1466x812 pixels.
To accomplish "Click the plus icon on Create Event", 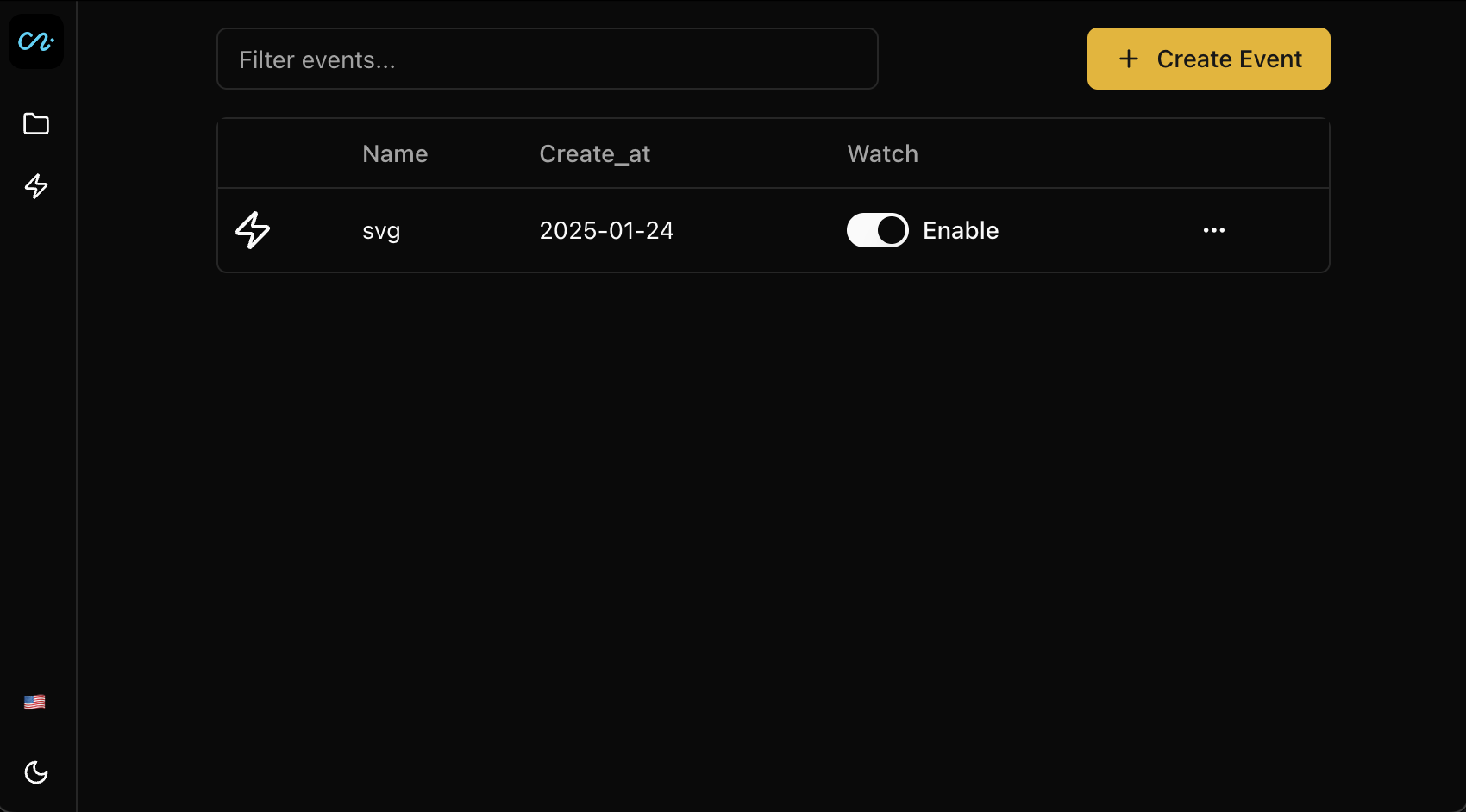I will (1129, 59).
